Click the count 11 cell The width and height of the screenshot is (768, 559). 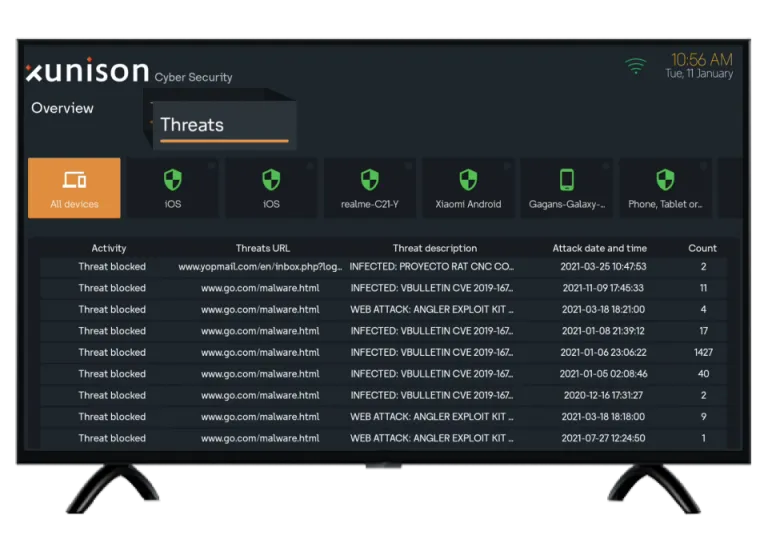[x=703, y=288]
